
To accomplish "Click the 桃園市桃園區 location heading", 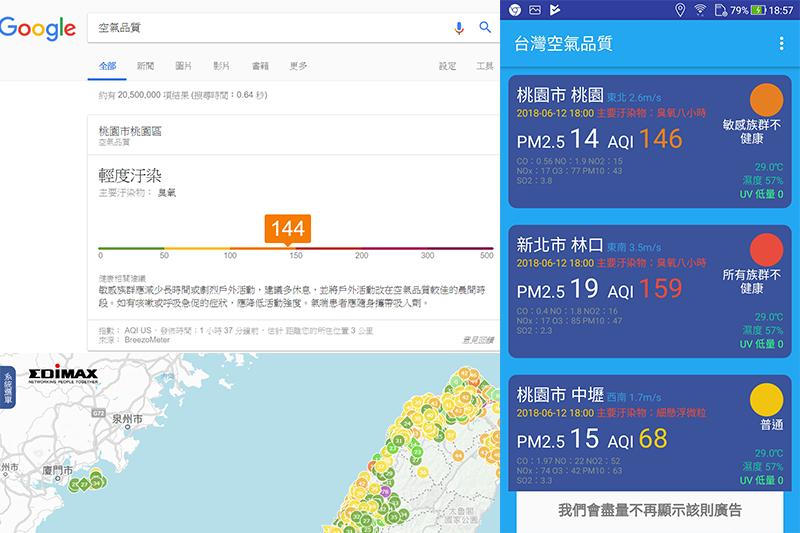I will click(x=130, y=131).
